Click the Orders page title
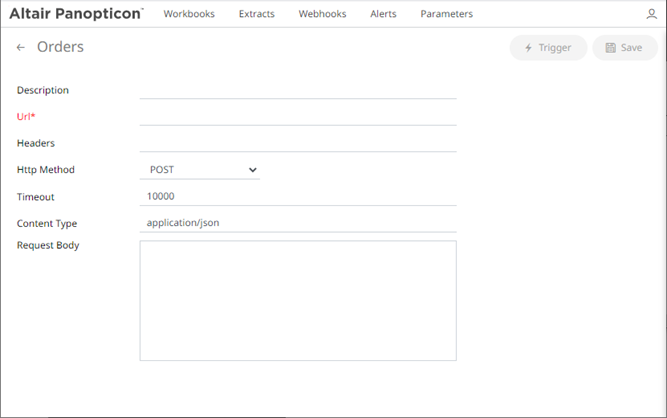667x418 pixels. tap(60, 47)
